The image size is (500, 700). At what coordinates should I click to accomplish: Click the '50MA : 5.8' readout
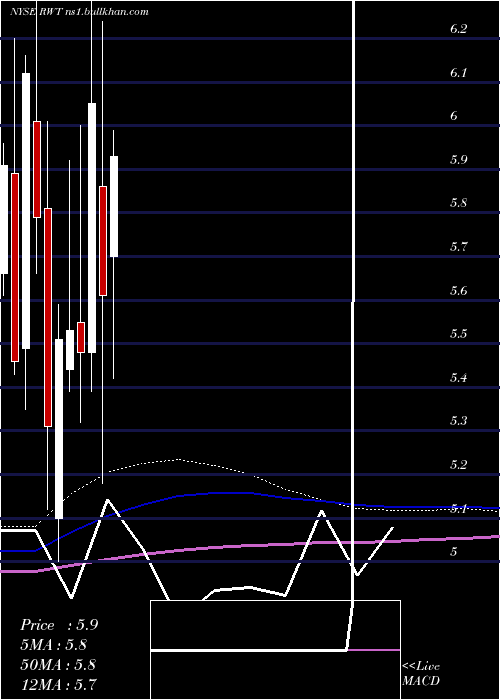(58, 664)
